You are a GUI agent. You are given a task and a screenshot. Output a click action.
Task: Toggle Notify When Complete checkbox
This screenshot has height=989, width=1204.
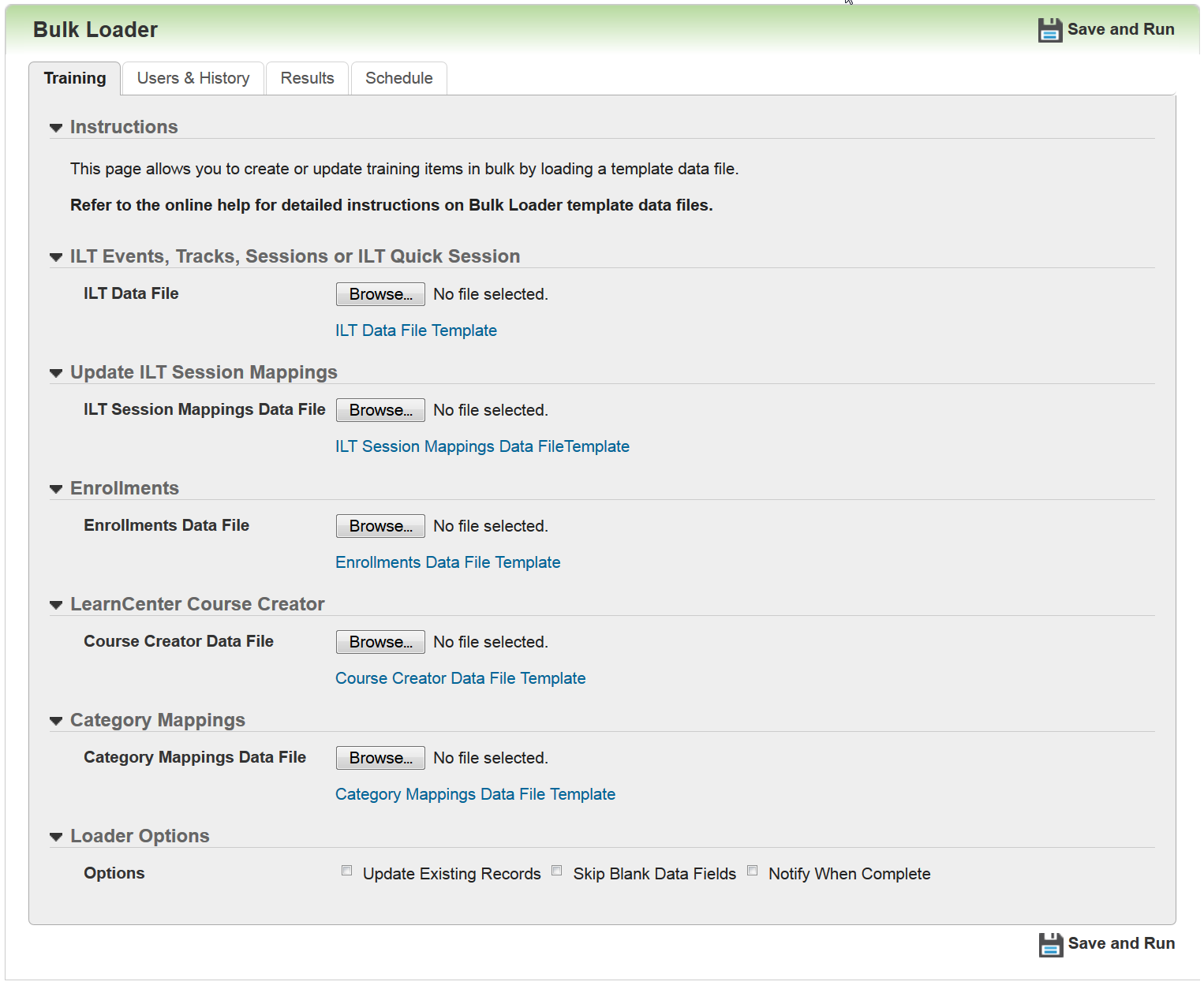(753, 871)
